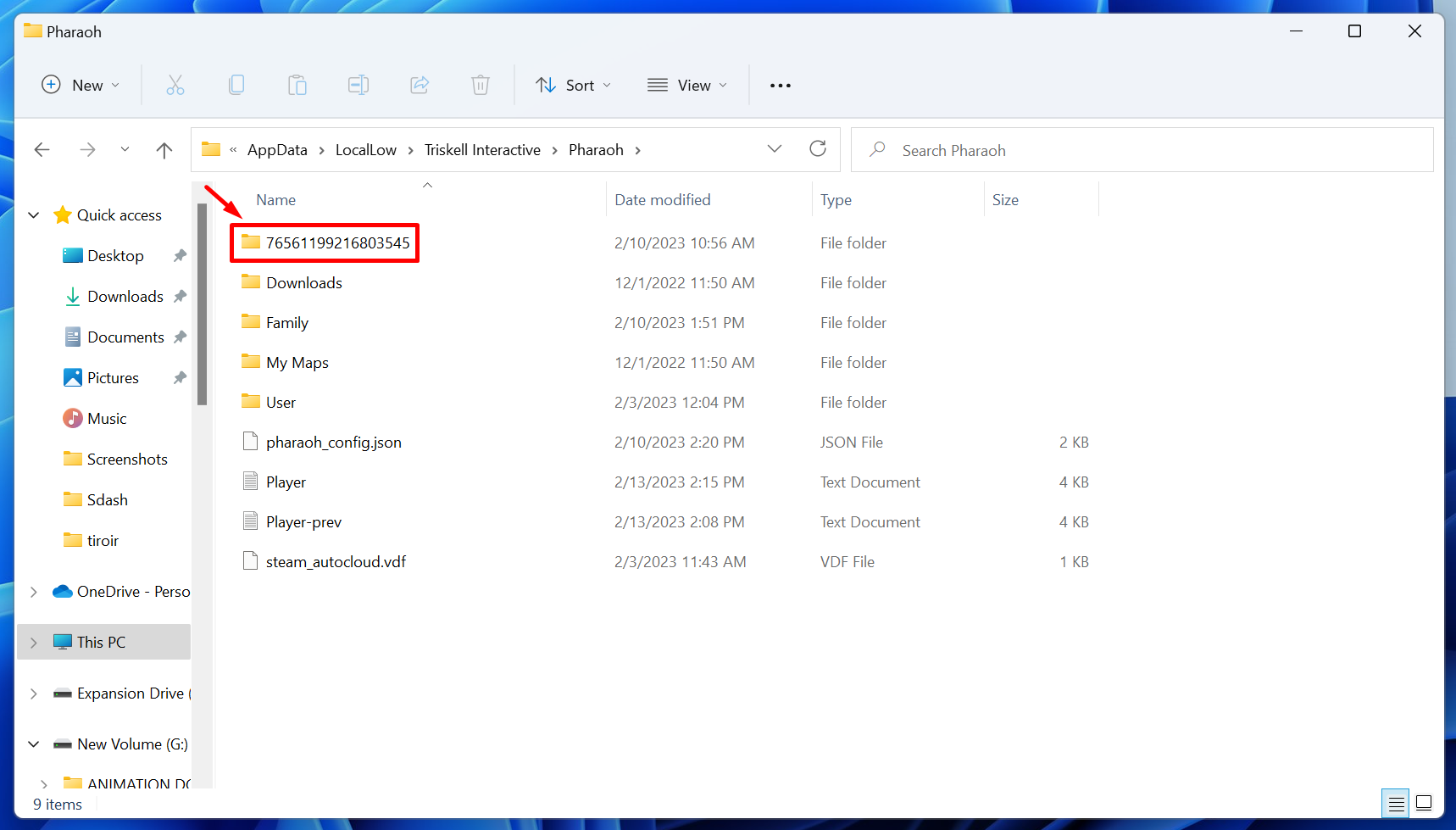Click the Copy icon in toolbar
Viewport: 1456px width, 830px height.
pos(236,85)
